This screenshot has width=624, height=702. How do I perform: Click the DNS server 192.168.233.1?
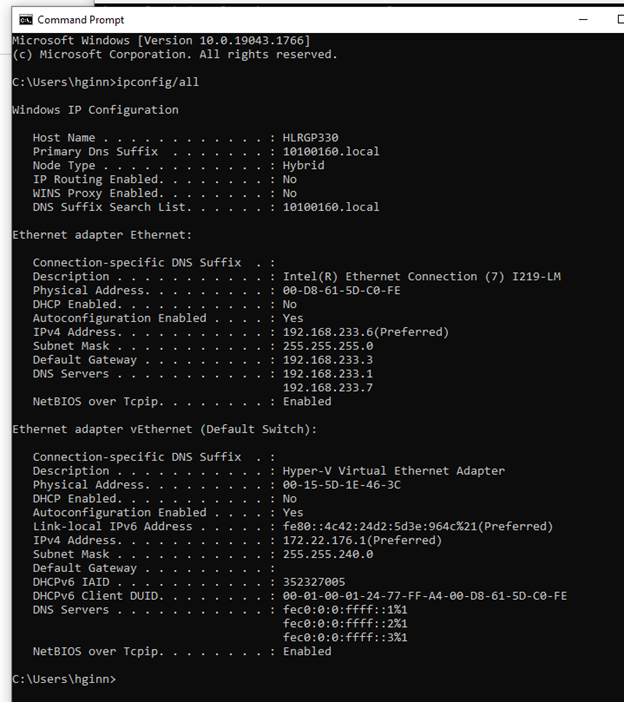(x=328, y=374)
